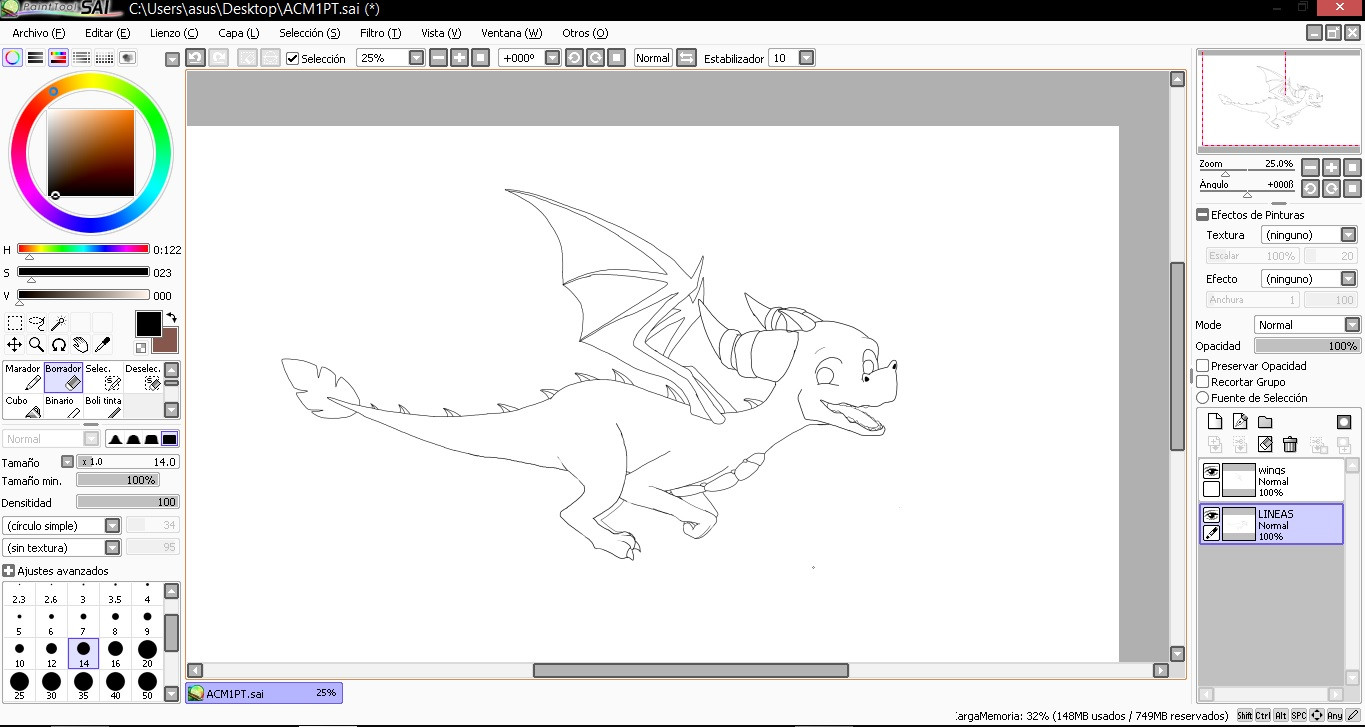Enable Preservar Opacidad
Viewport: 1365px width, 727px height.
point(1203,366)
